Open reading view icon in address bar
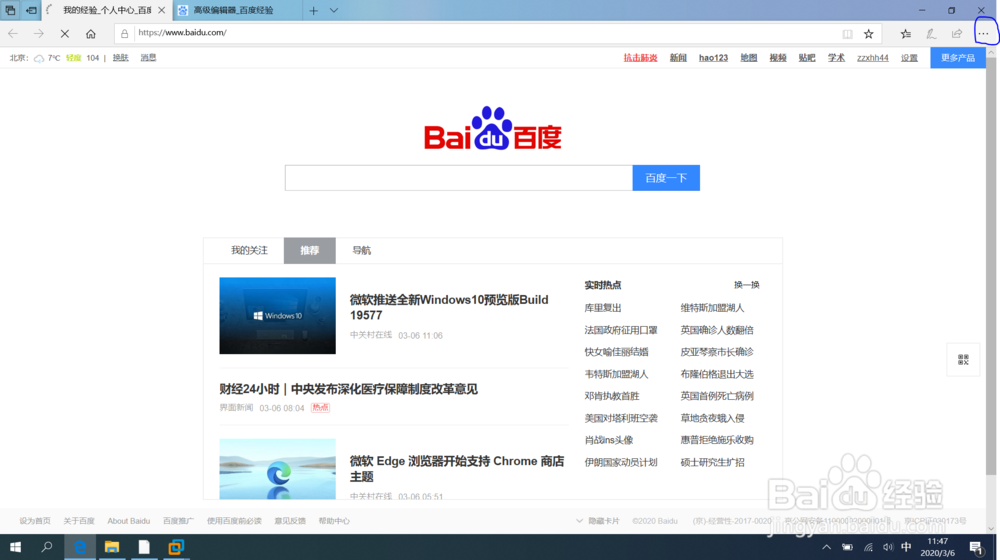 pyautogui.click(x=847, y=34)
